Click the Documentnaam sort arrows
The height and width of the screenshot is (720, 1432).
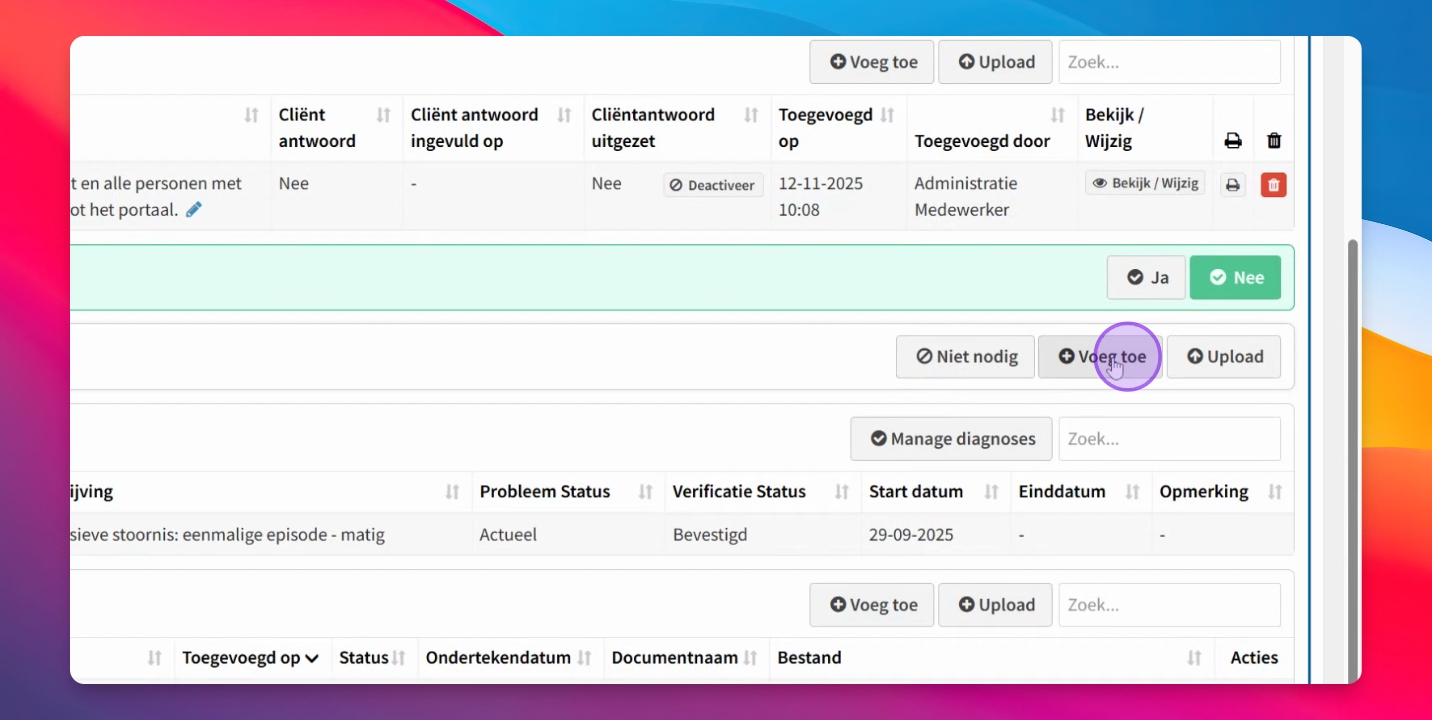click(x=752, y=658)
